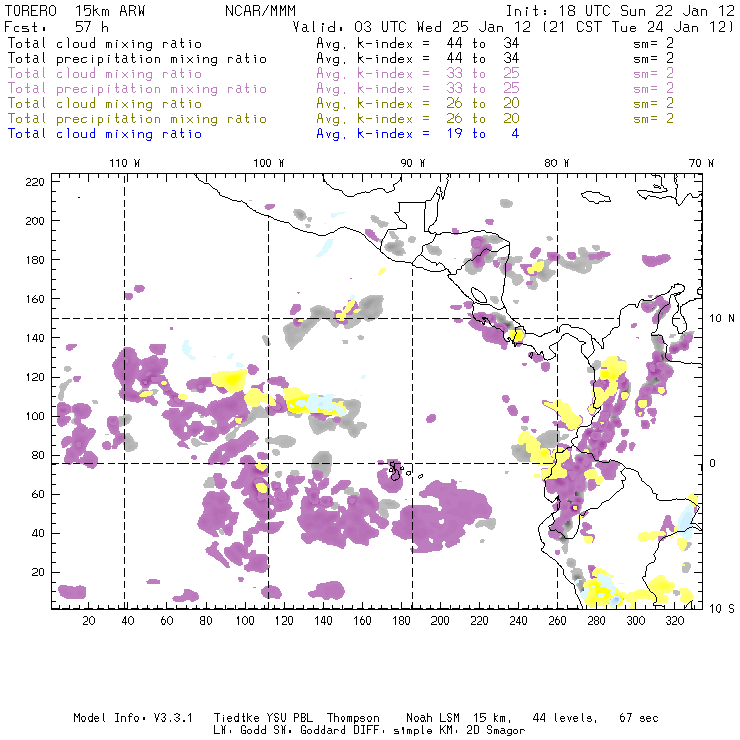Select the "Fcst: 57 h" forecast hour text

pos(56,27)
